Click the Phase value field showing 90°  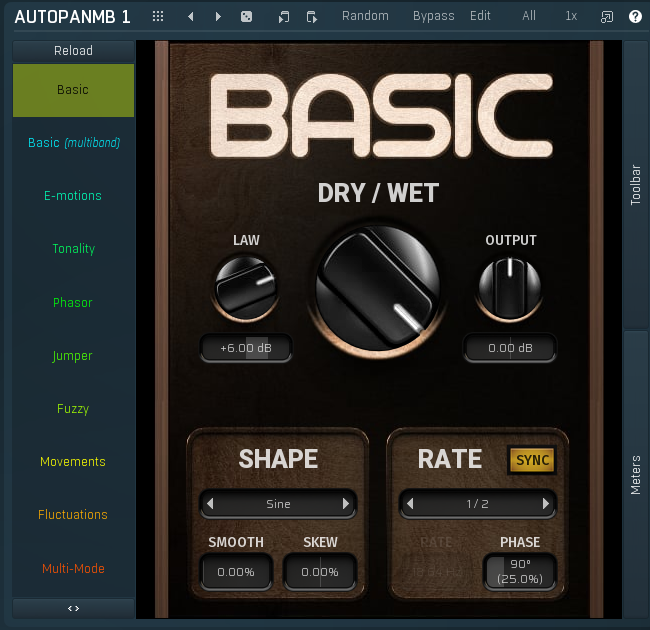519,572
